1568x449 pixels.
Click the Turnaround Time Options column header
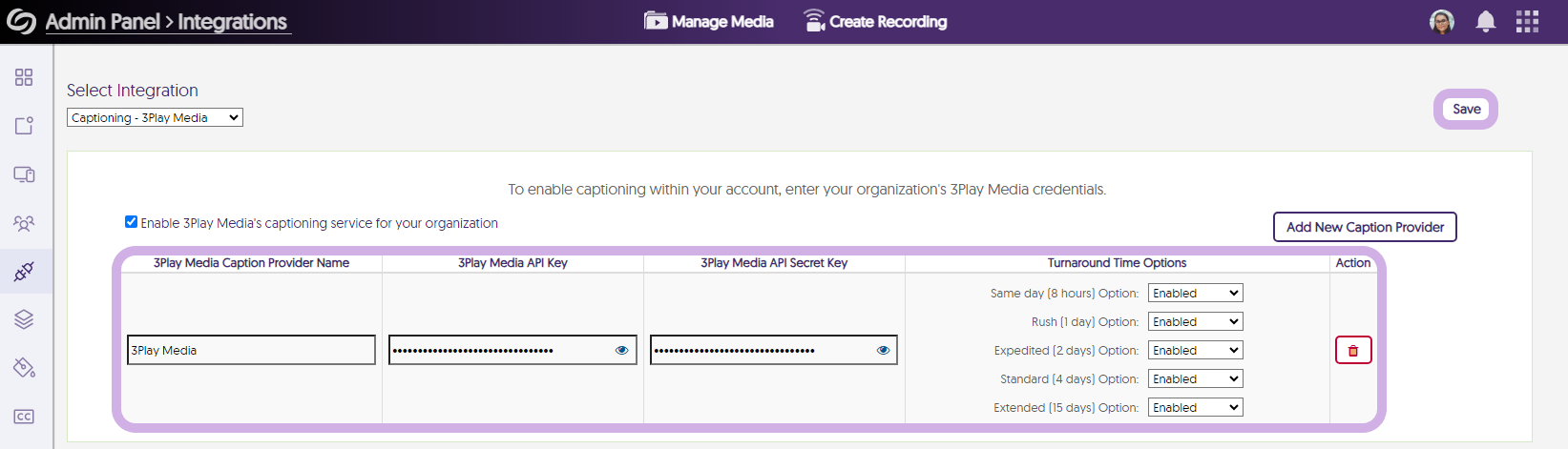click(1117, 263)
